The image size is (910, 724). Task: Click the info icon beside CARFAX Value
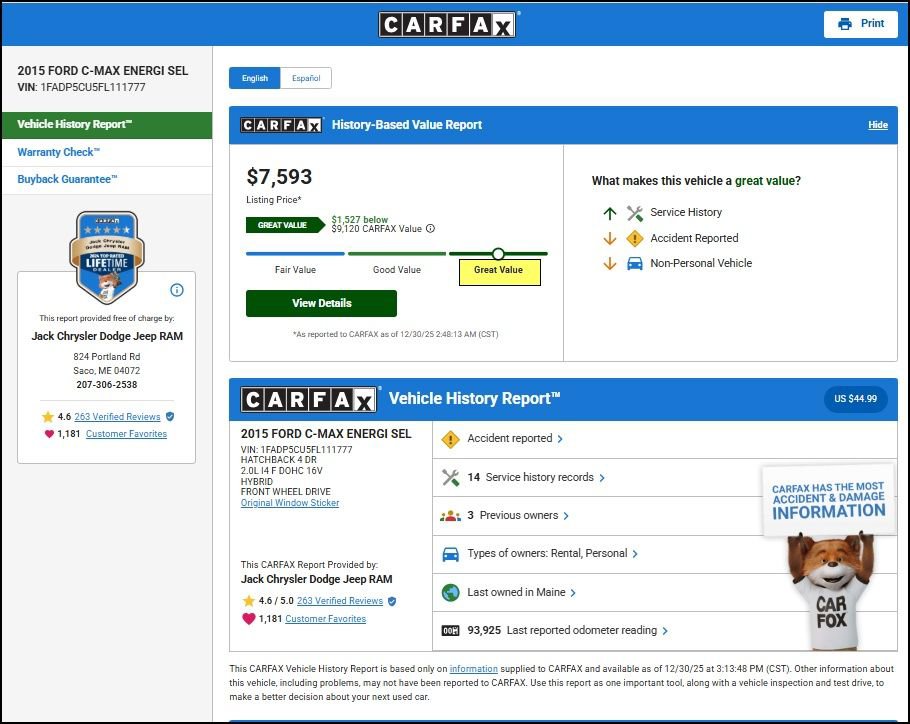(431, 229)
